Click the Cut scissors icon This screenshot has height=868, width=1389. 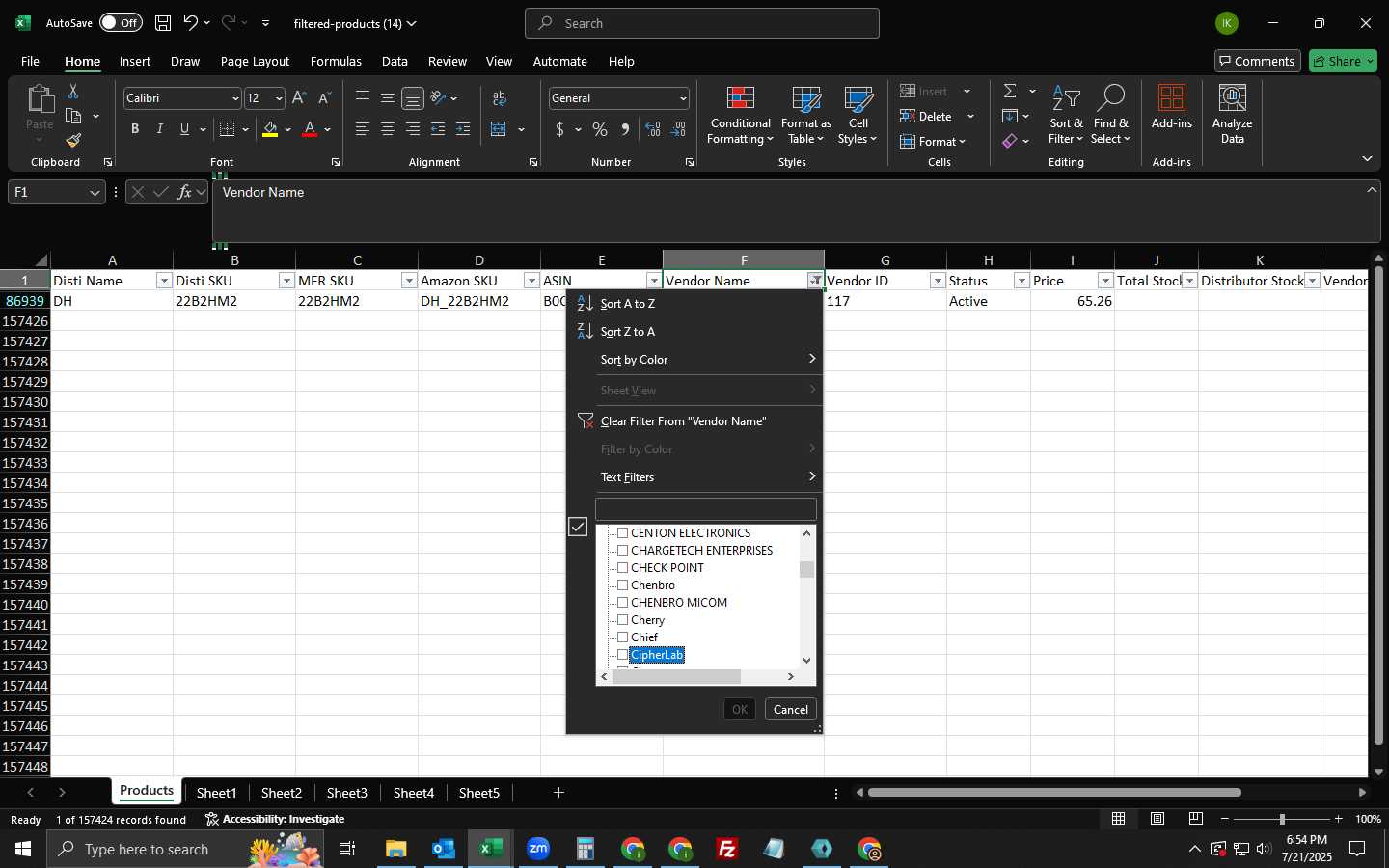pos(73,91)
